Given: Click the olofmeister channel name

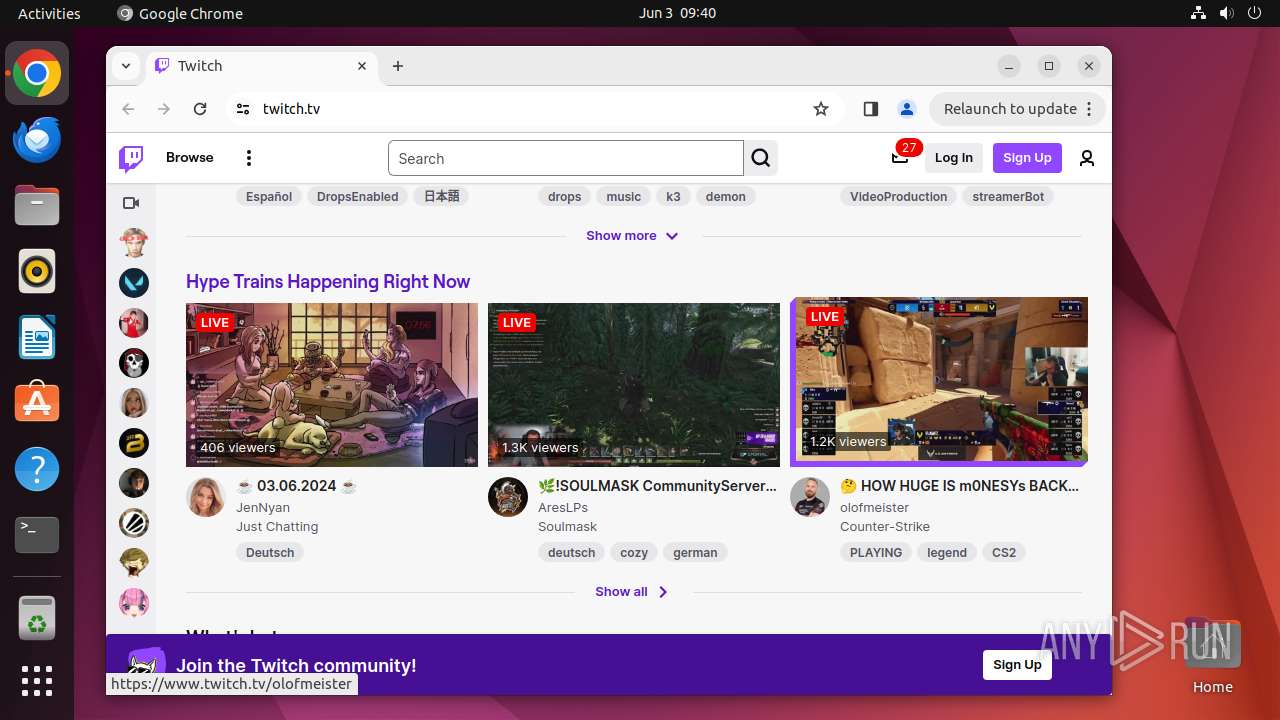Looking at the screenshot, I should click(874, 508).
